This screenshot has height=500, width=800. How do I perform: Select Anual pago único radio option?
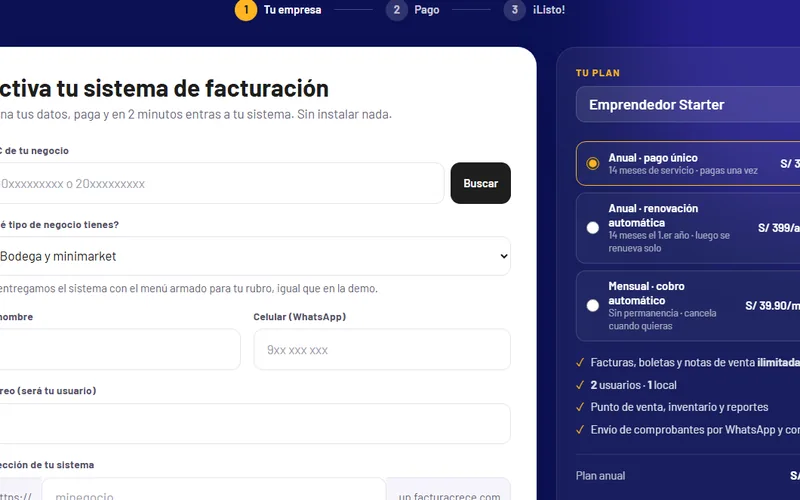click(592, 163)
